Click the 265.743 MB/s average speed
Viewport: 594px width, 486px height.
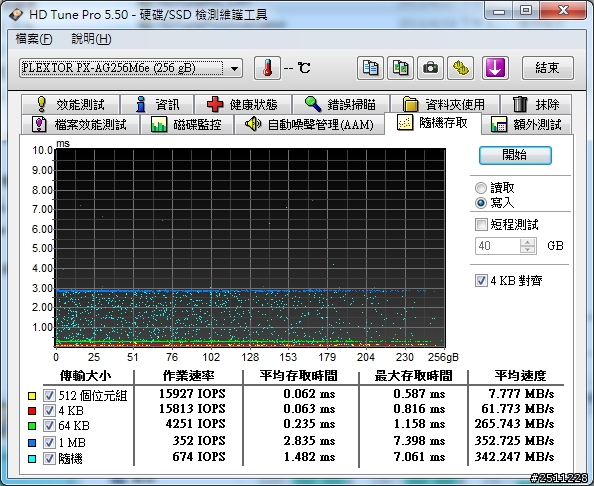coord(514,423)
